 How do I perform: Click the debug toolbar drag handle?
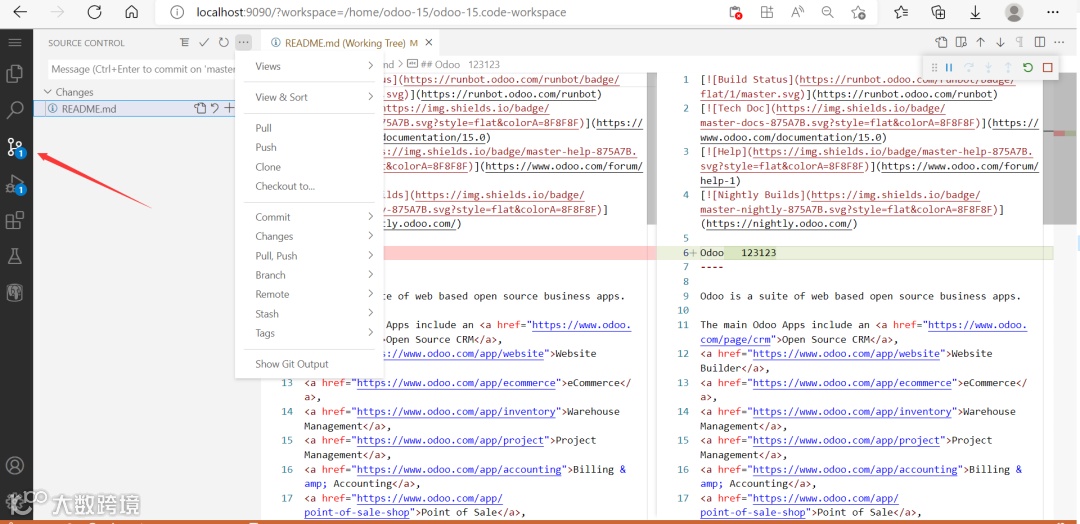coord(934,67)
